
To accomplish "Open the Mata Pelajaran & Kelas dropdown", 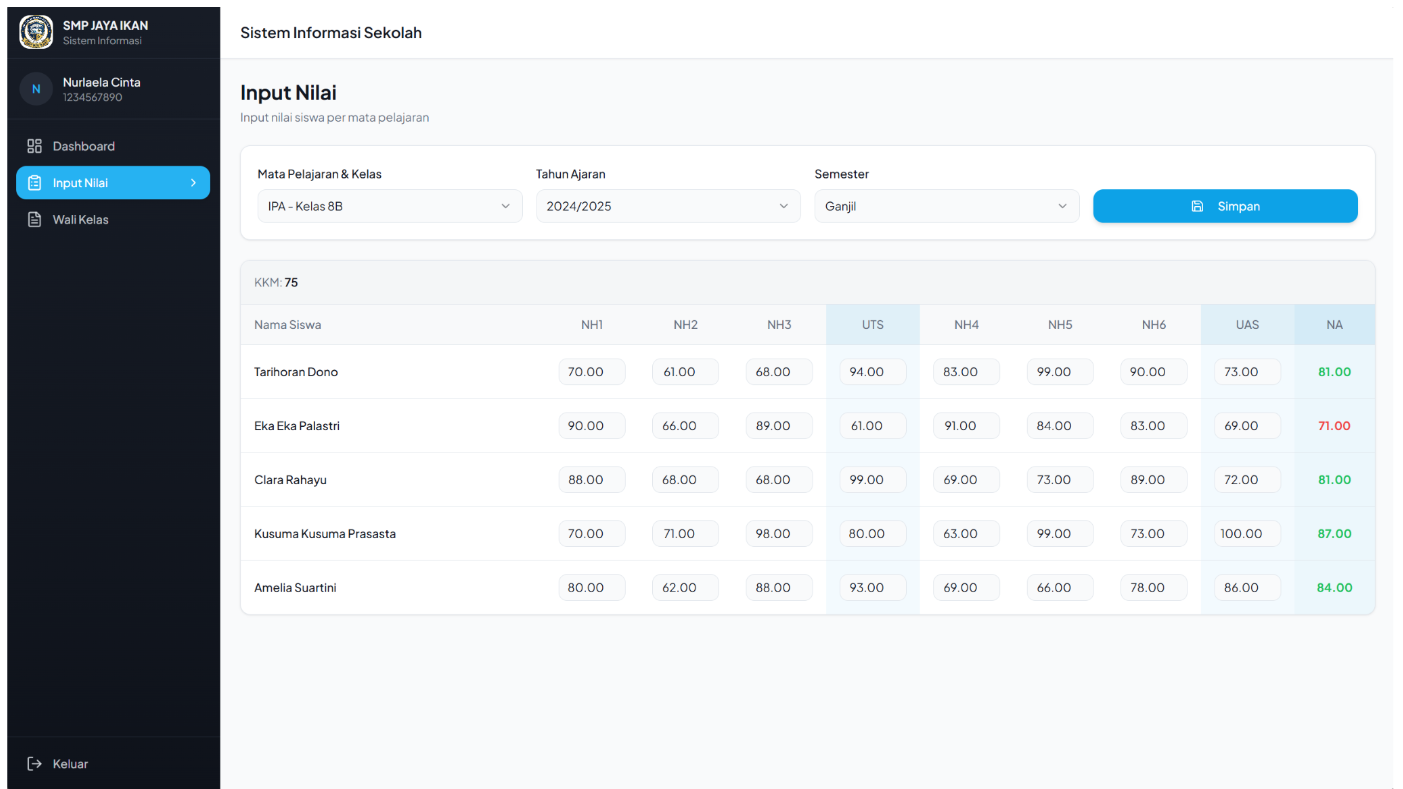I will (x=390, y=206).
